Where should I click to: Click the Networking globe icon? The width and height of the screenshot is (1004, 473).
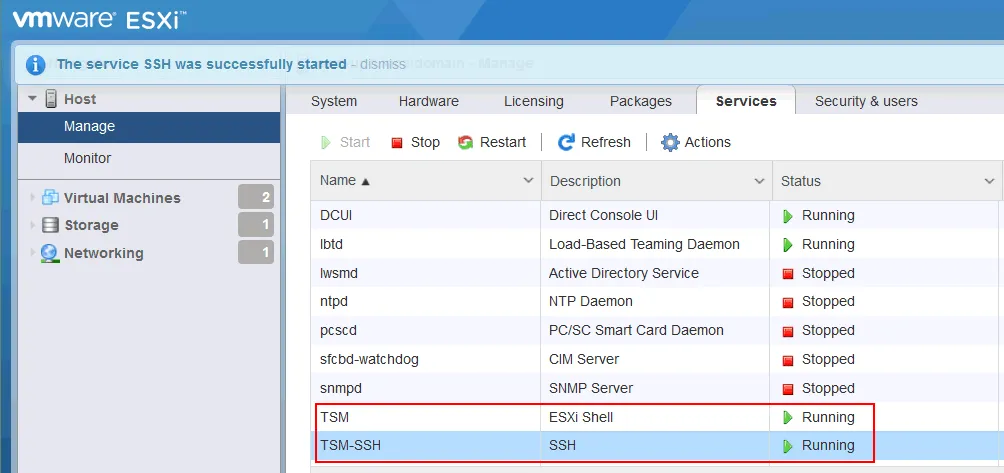[50, 253]
